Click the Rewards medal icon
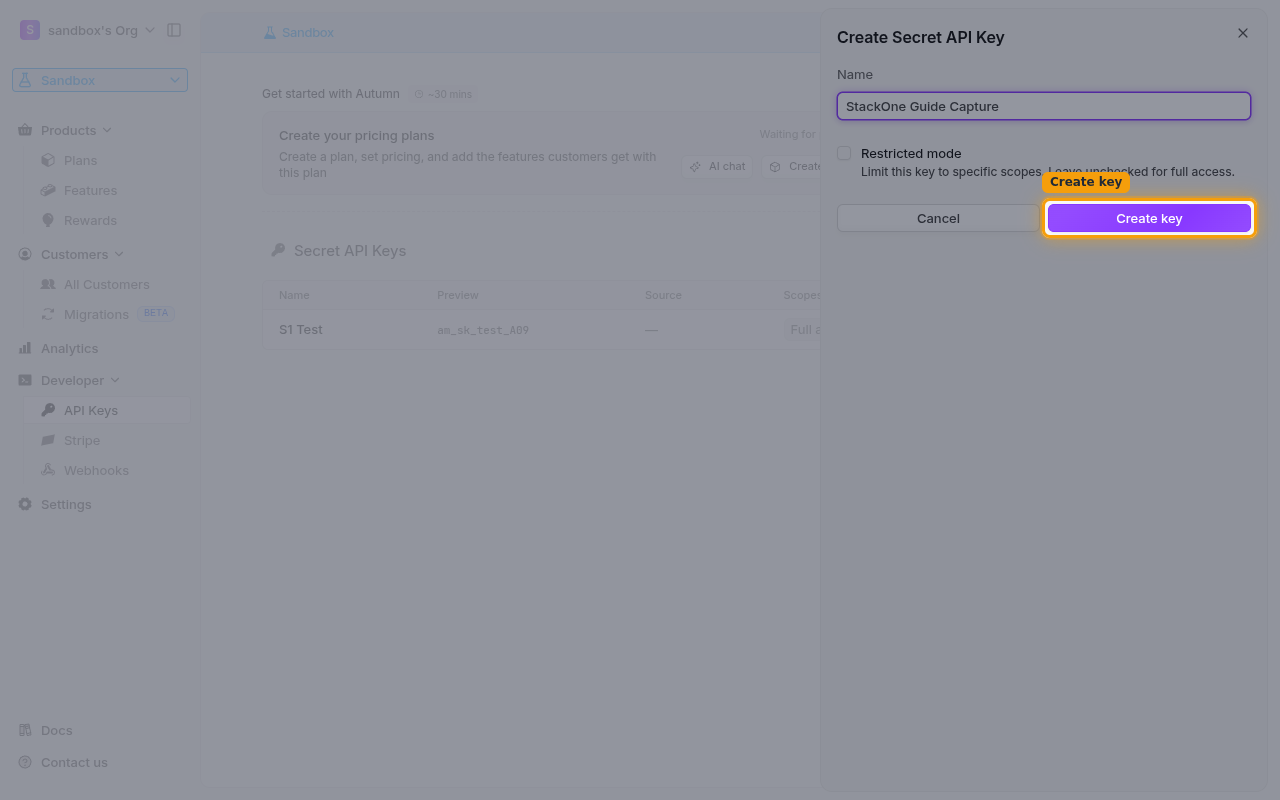1280x800 pixels. 48,220
